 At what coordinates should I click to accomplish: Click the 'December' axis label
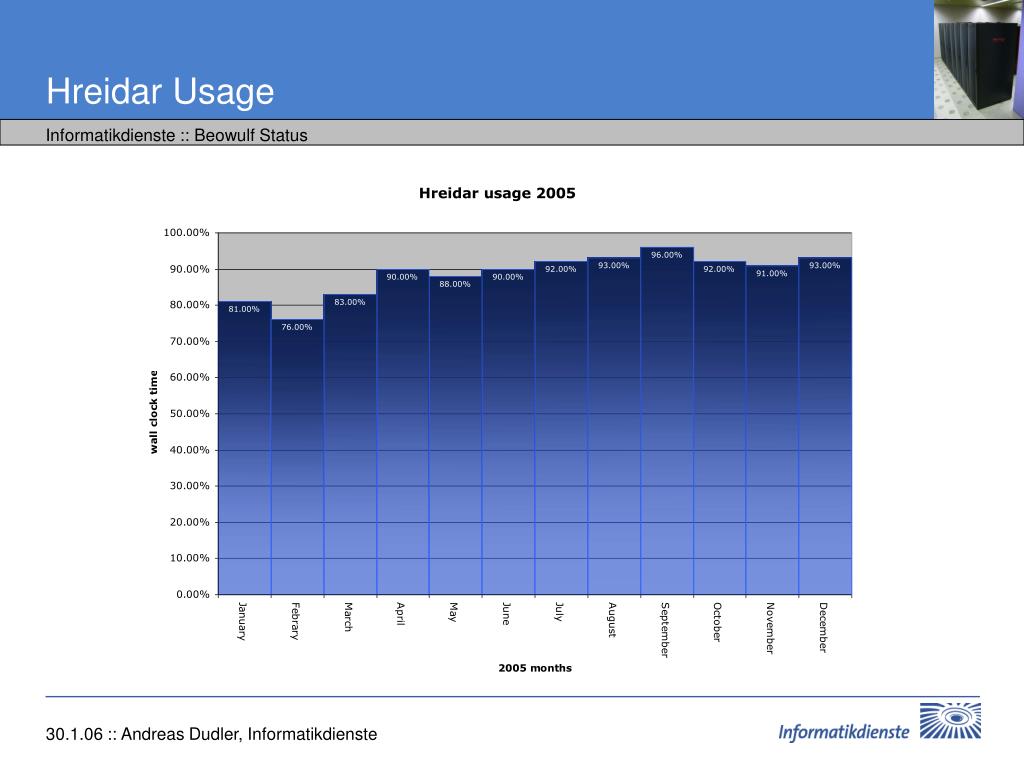click(x=822, y=627)
